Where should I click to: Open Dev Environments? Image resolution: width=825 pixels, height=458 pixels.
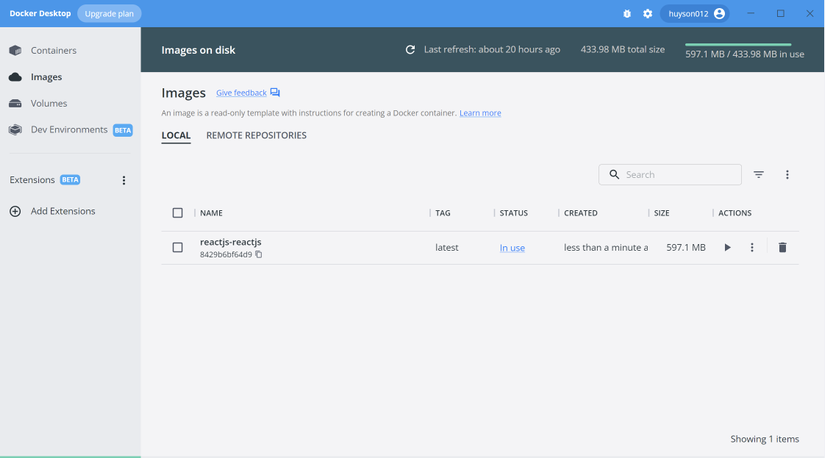click(x=69, y=130)
